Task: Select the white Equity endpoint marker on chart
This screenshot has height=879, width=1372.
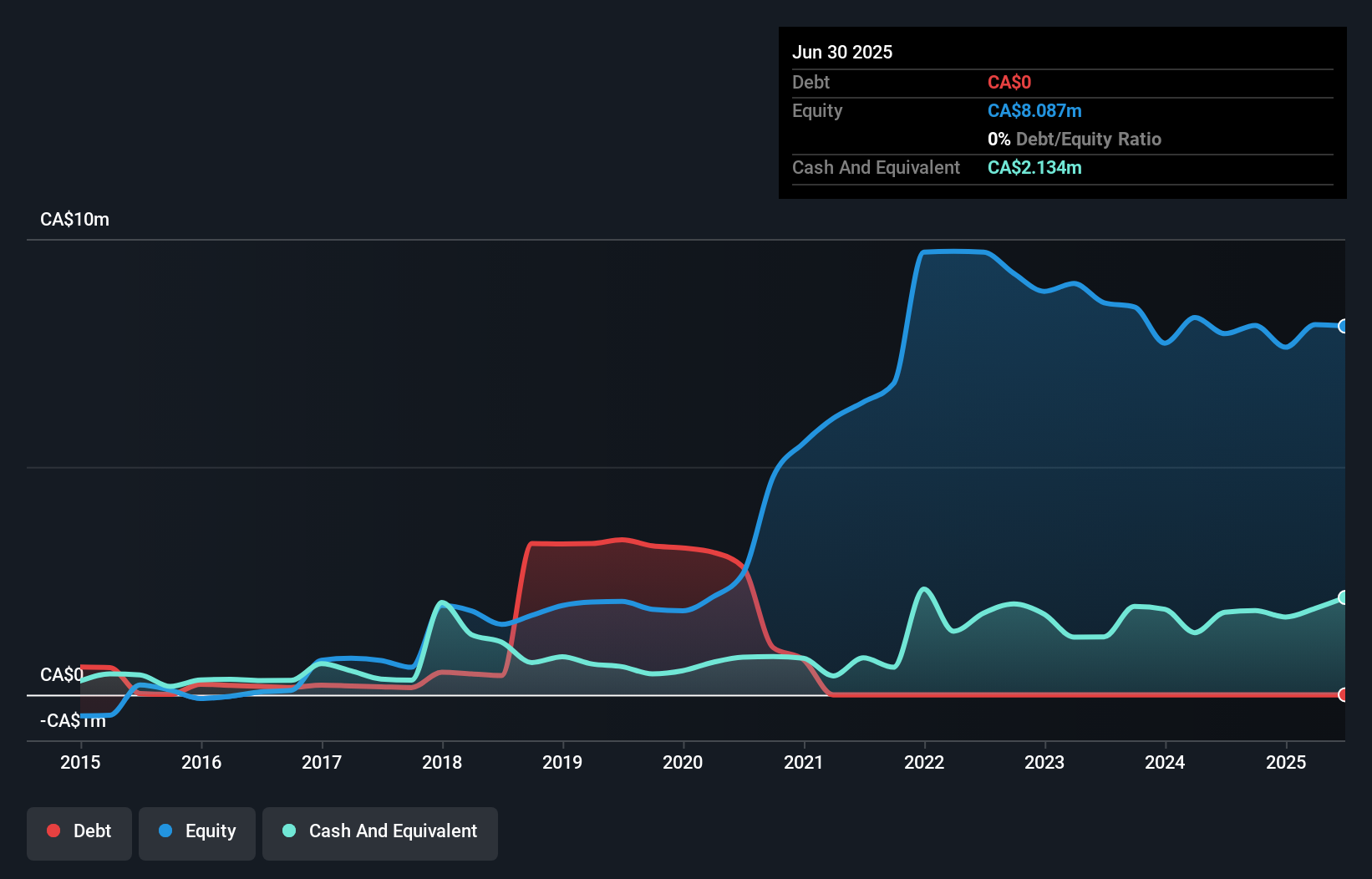Action: [1343, 326]
